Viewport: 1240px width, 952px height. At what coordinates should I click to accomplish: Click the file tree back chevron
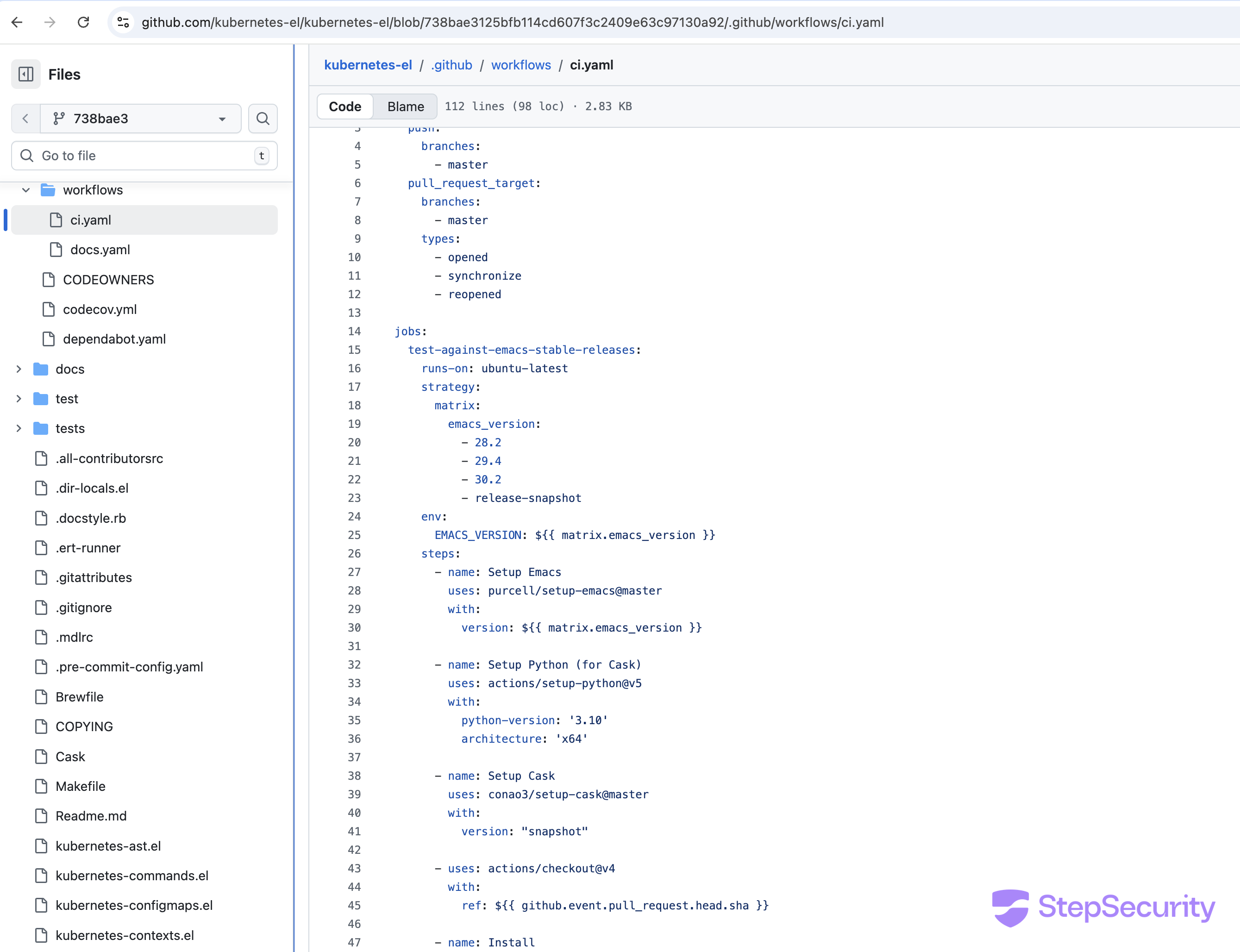coord(25,119)
